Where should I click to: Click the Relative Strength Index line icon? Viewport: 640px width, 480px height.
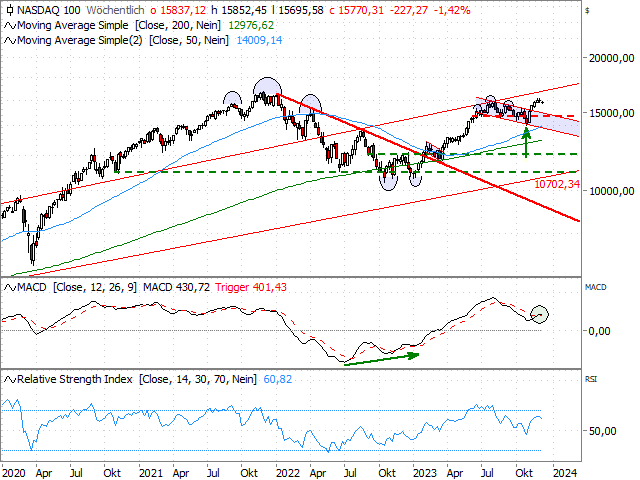click(x=10, y=380)
